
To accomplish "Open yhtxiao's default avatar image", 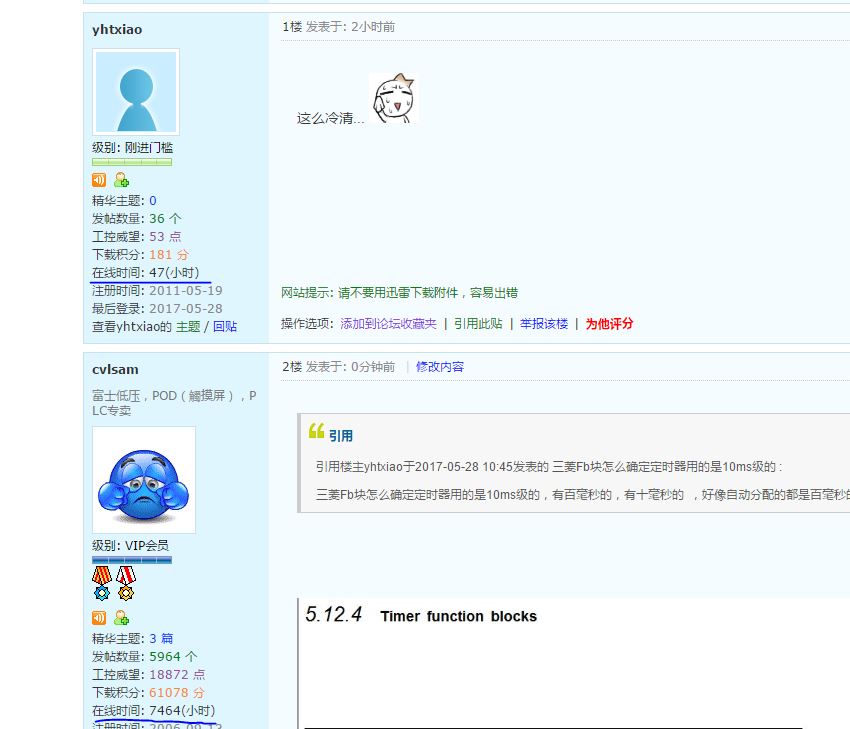I will coord(135,92).
